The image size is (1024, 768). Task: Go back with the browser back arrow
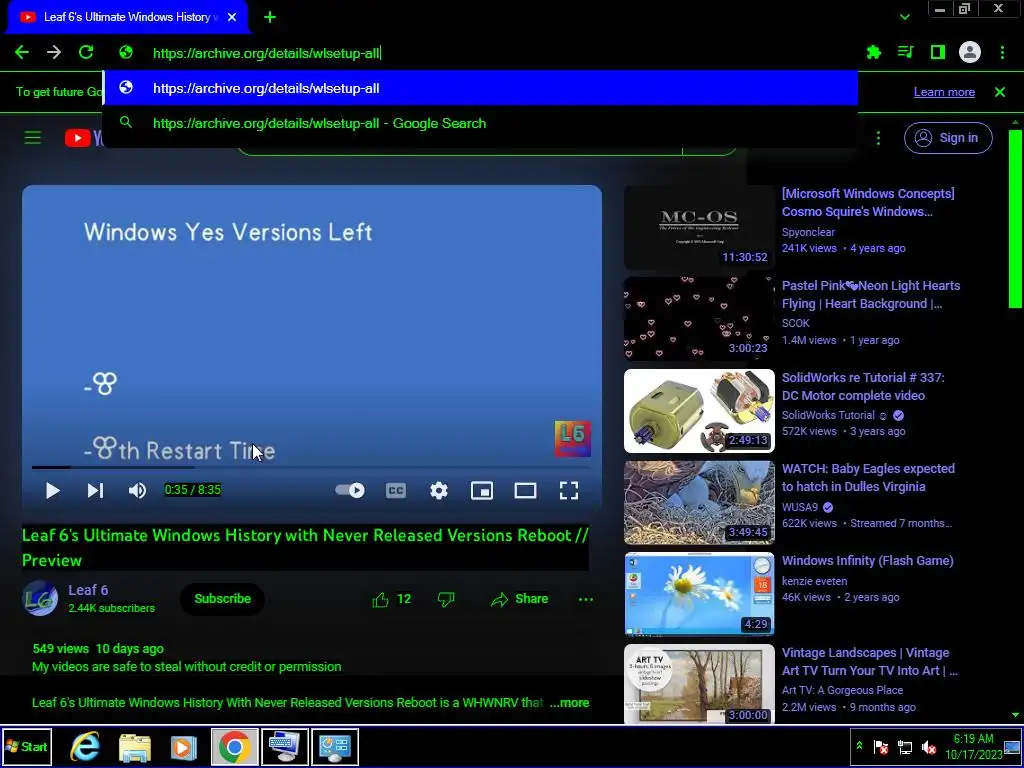tap(22, 52)
